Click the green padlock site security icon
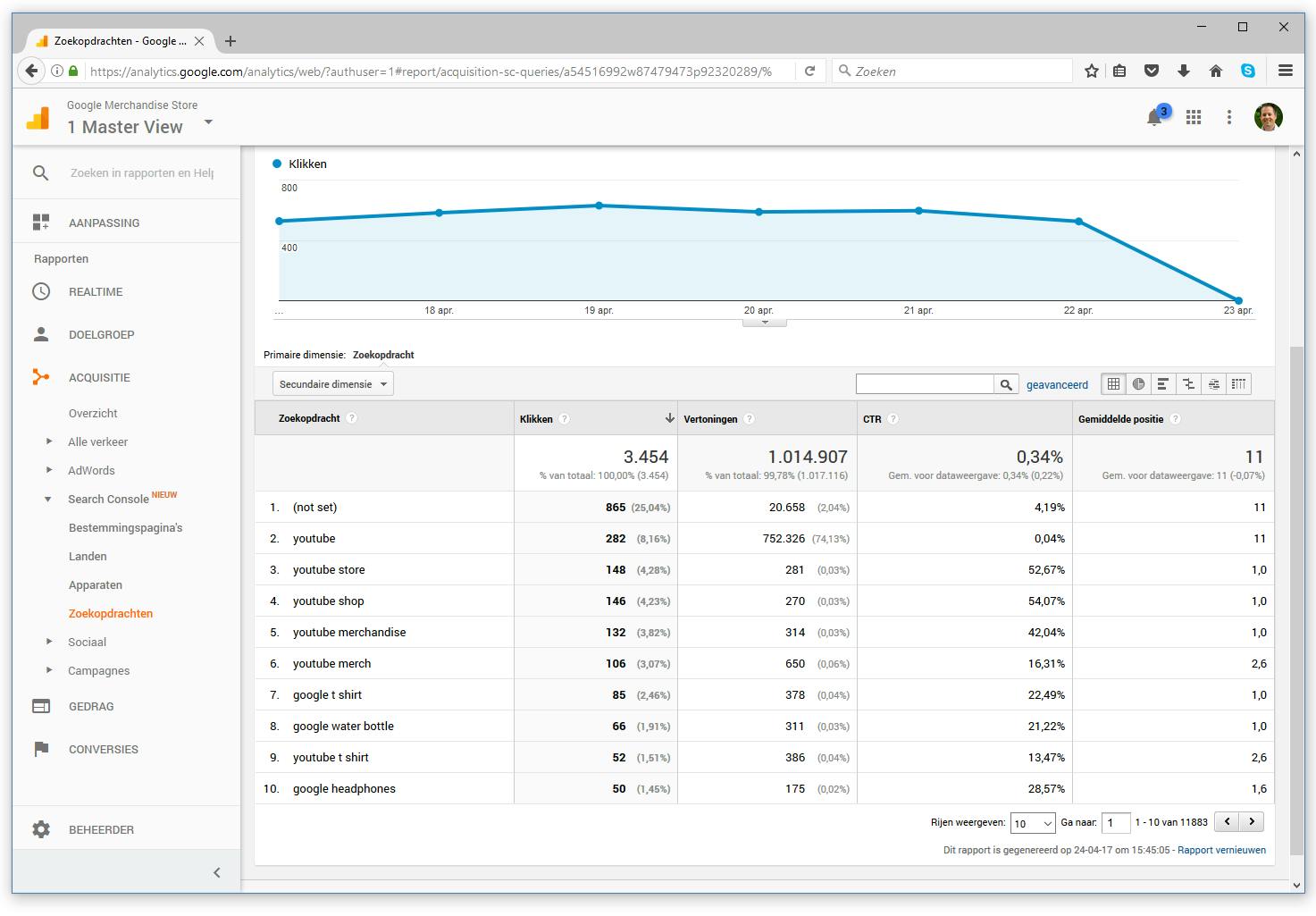 coord(73,71)
